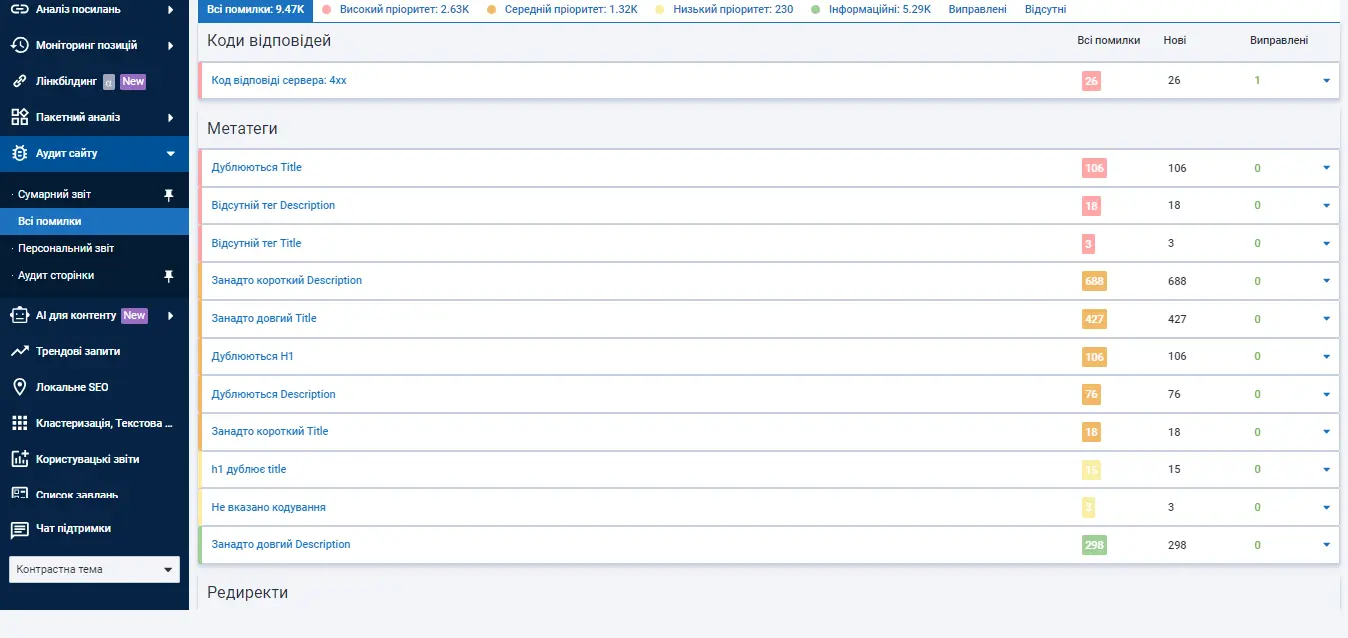This screenshot has width=1348, height=638.
Task: Open the Контрастна тема theme dropdown
Action: 94,569
